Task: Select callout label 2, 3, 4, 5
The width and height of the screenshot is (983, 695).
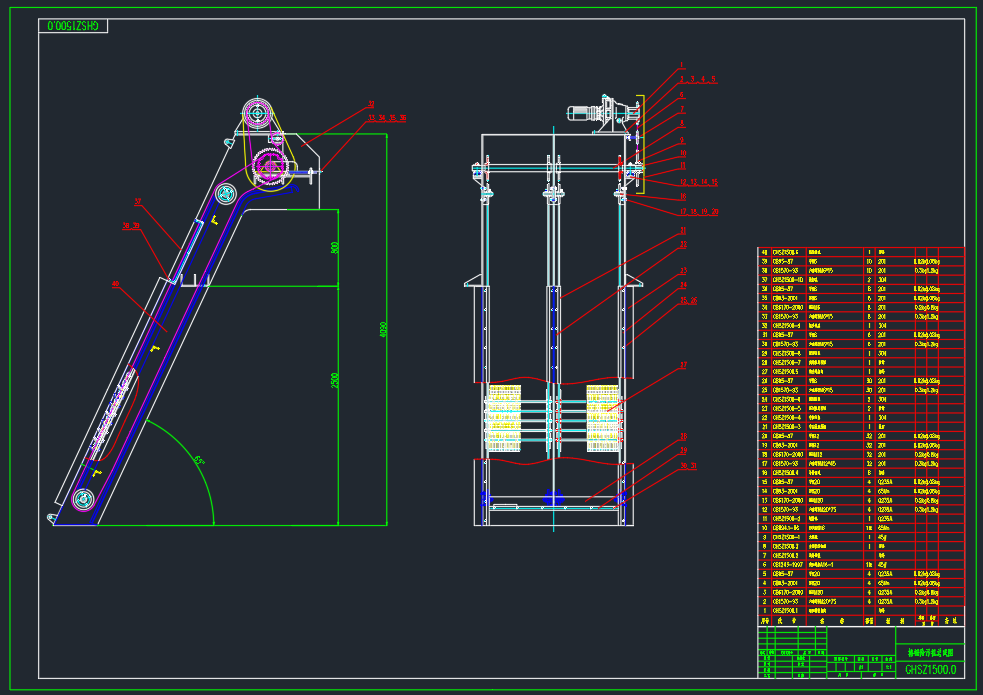Action: pyautogui.click(x=698, y=80)
